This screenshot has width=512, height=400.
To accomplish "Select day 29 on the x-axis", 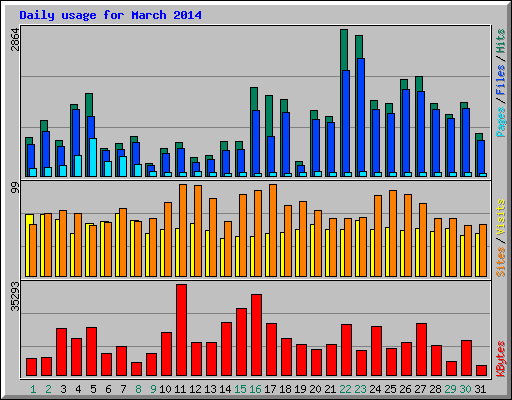I will [x=450, y=389].
